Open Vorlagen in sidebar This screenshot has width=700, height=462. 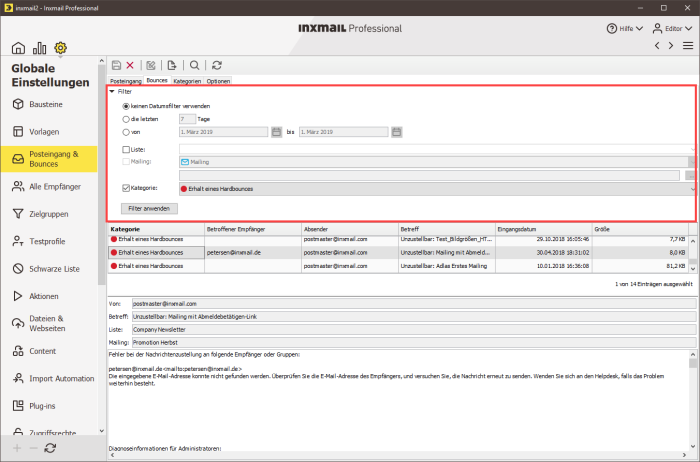[49, 132]
